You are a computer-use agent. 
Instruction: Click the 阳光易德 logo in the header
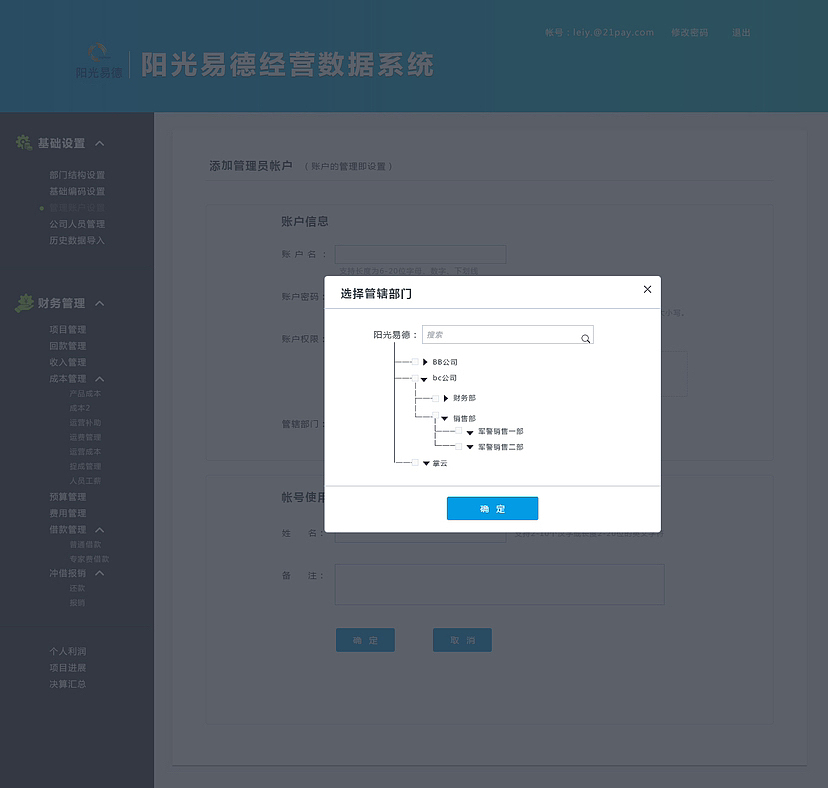[97, 62]
